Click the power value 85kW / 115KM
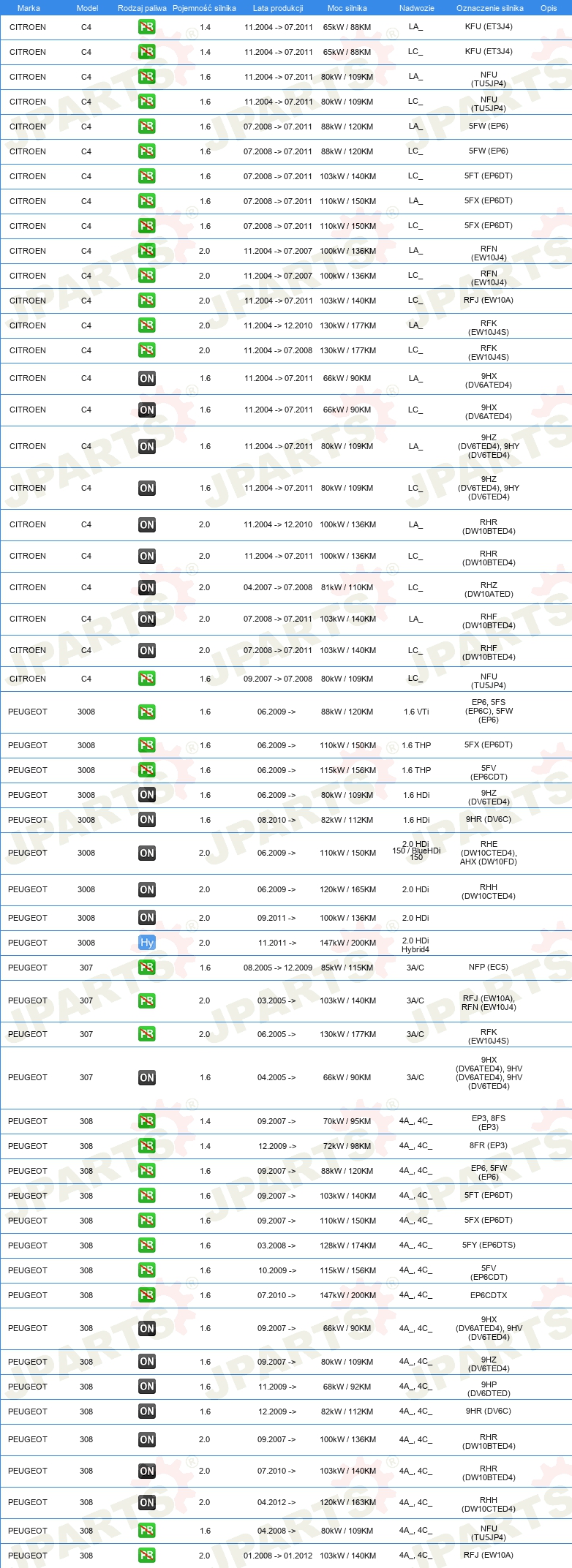The width and height of the screenshot is (572, 1568). [347, 968]
